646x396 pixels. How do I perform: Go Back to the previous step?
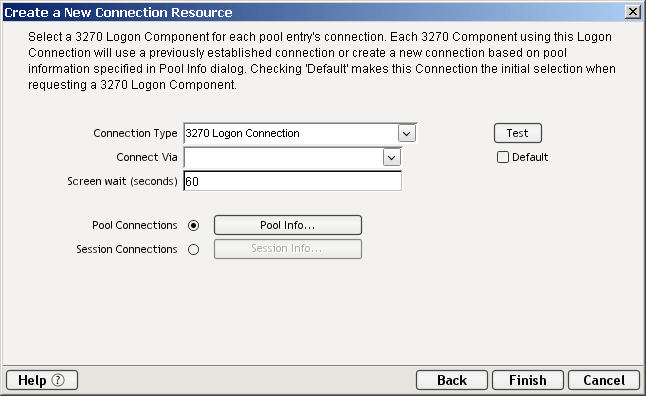[452, 380]
